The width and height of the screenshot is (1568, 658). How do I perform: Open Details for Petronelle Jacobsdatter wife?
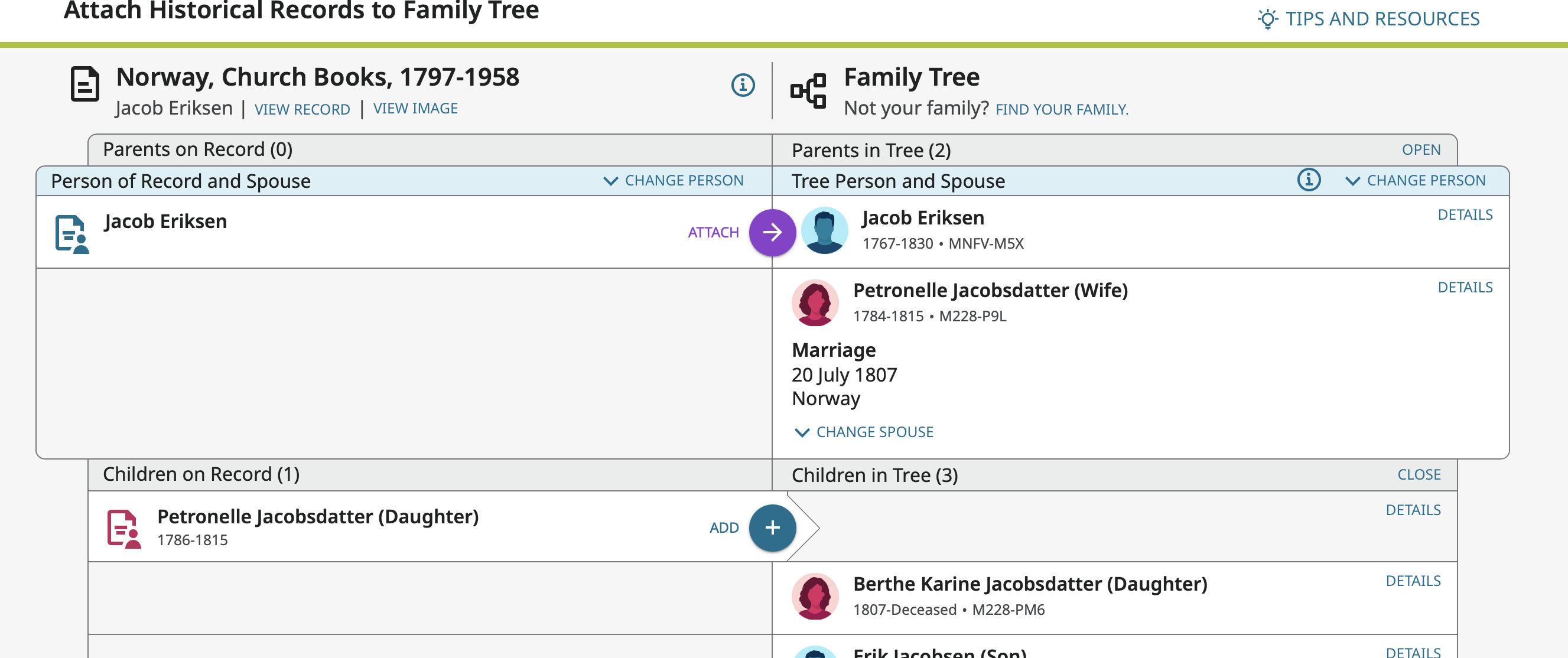[x=1465, y=287]
